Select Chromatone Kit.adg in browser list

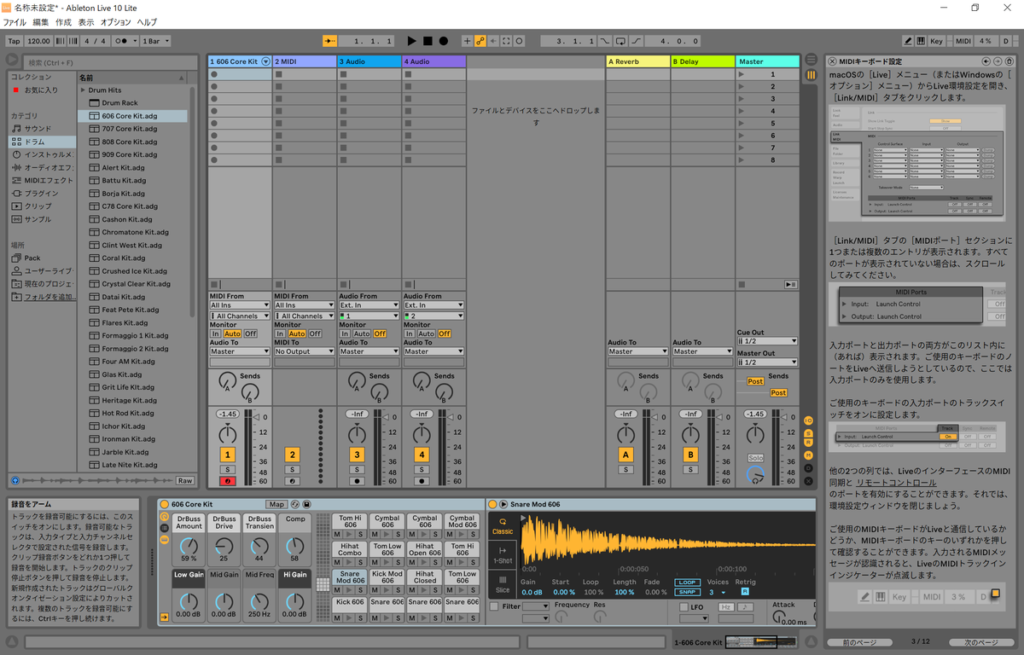[x=135, y=232]
